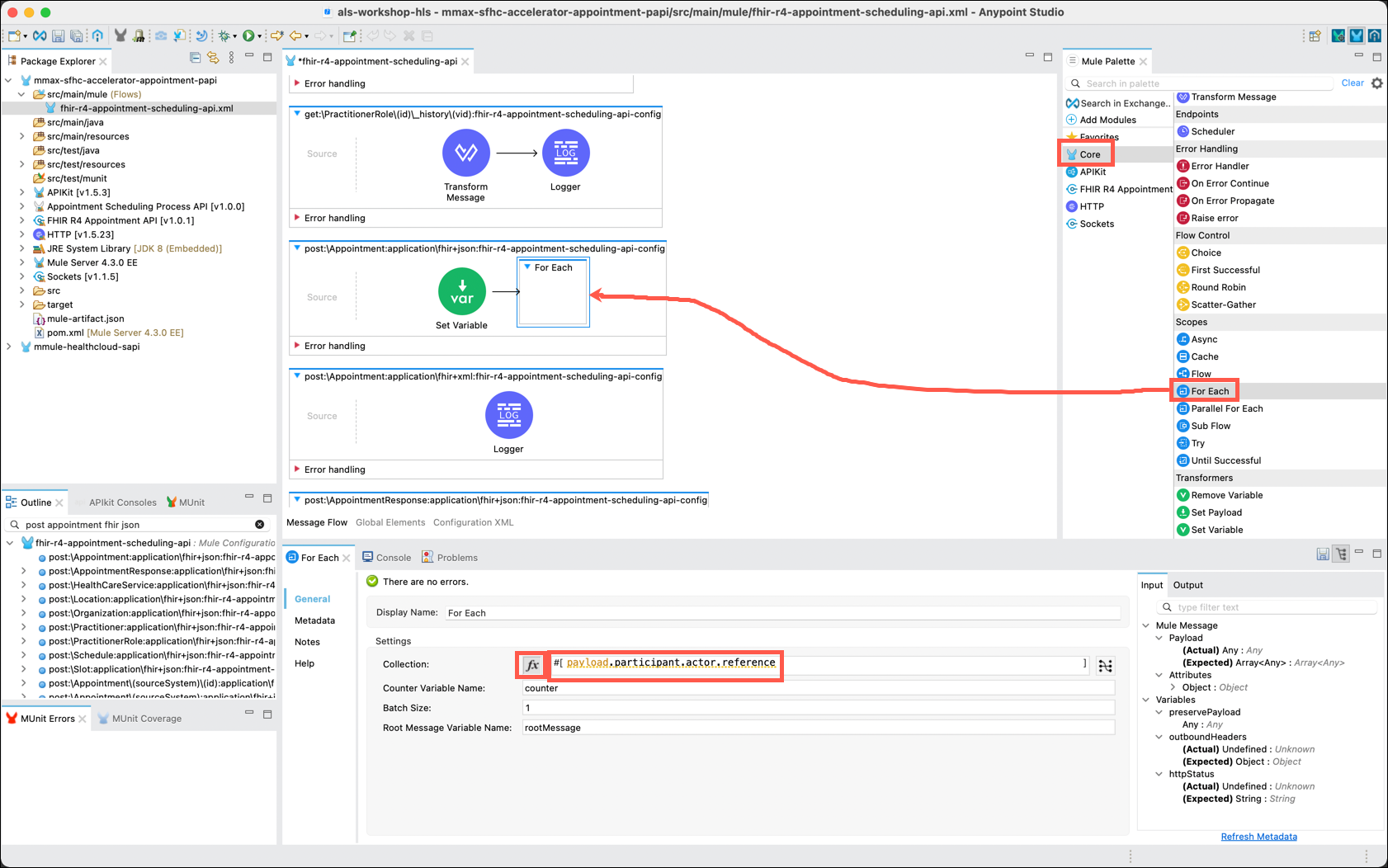This screenshot has width=1388, height=868.
Task: Select mule-artifact.json file
Action: [78, 318]
